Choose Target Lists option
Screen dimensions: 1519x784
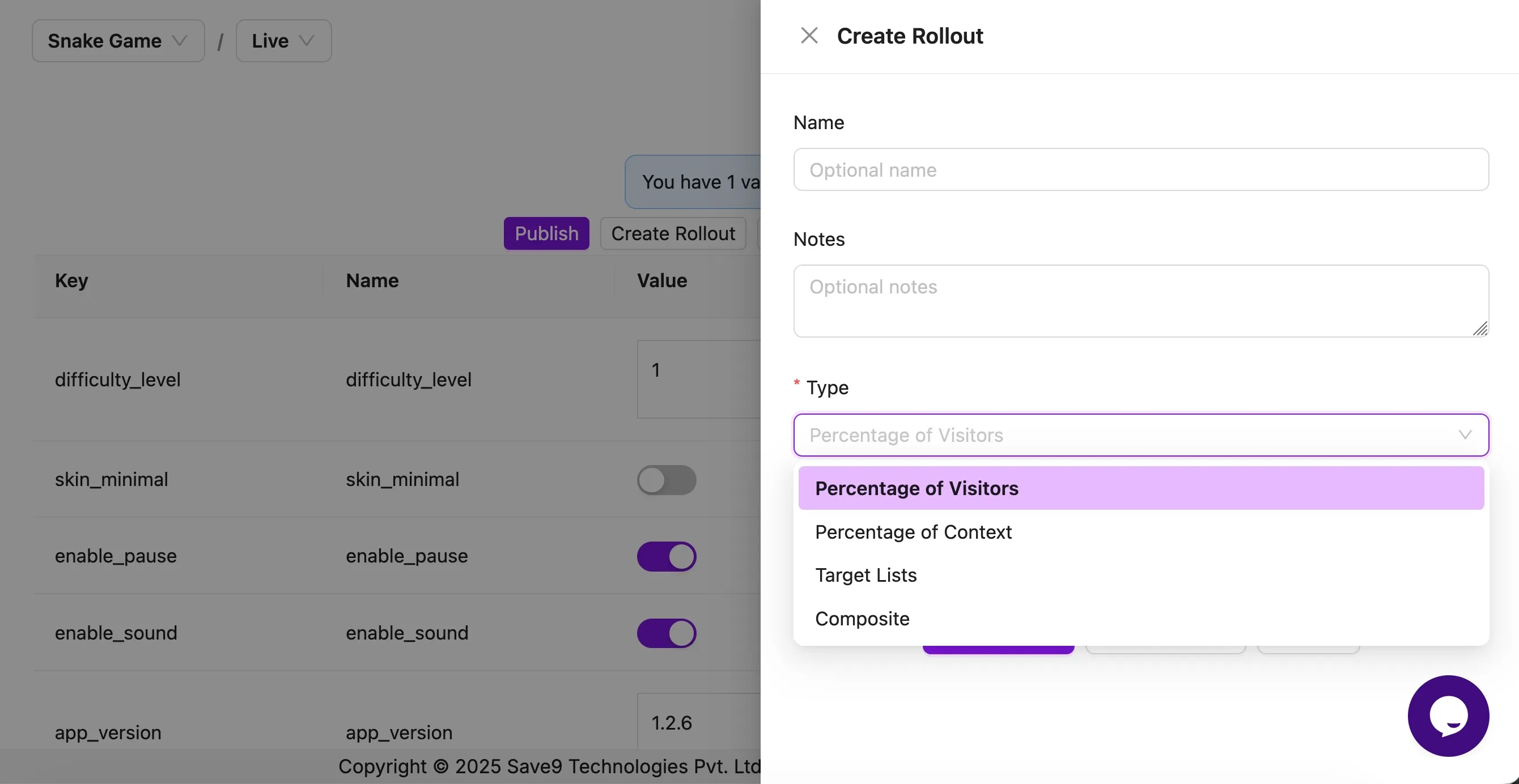point(1141,575)
